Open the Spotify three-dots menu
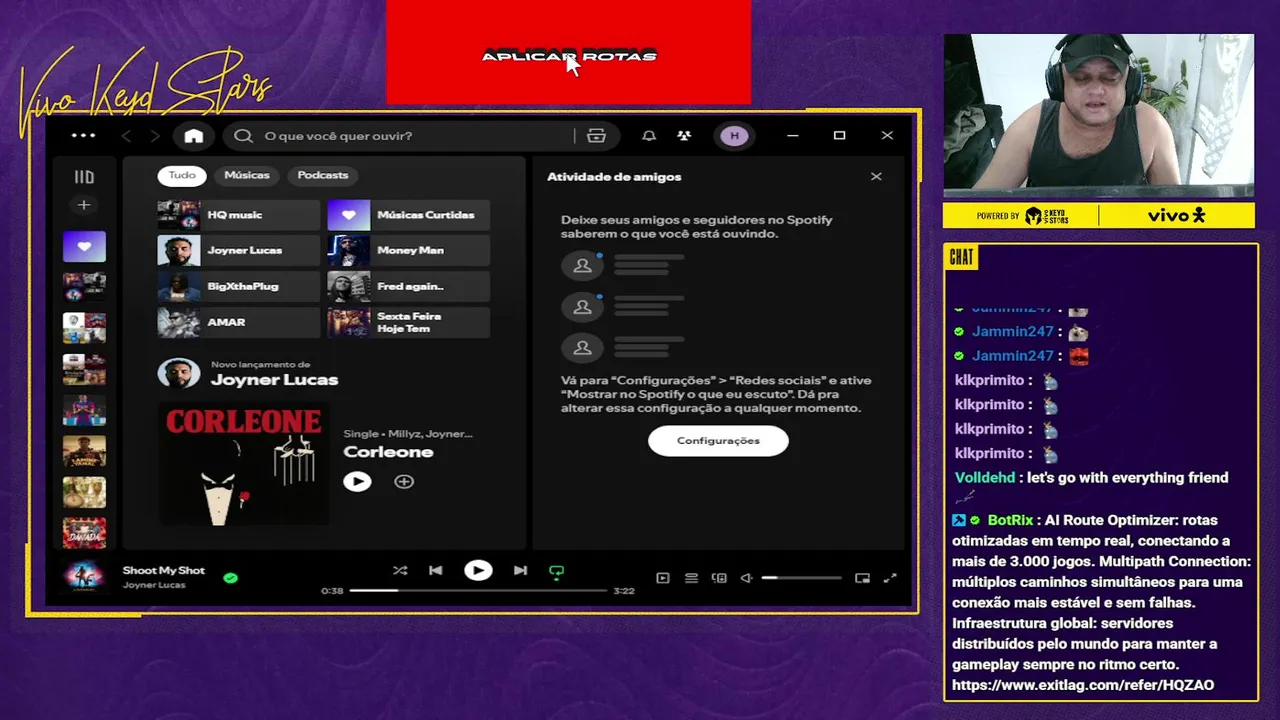This screenshot has height=720, width=1280. (84, 136)
